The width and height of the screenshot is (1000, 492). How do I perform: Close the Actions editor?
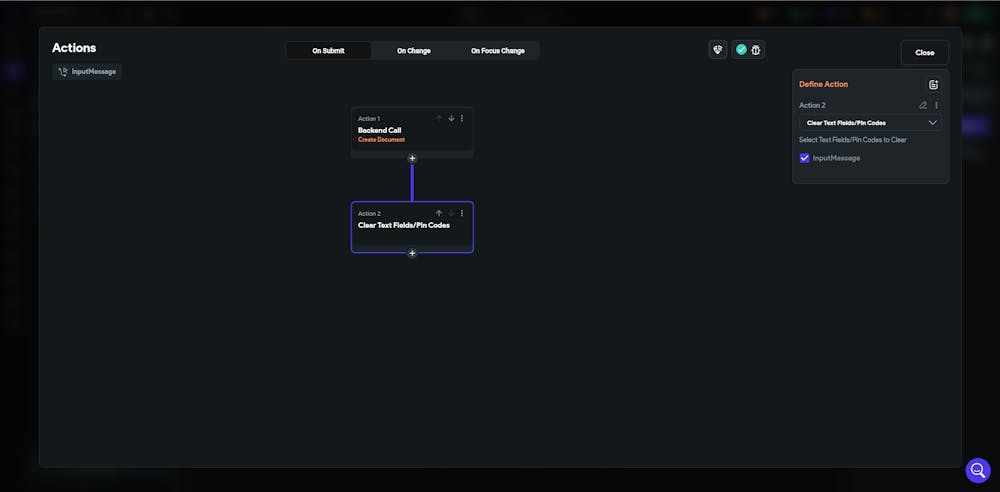(x=924, y=52)
